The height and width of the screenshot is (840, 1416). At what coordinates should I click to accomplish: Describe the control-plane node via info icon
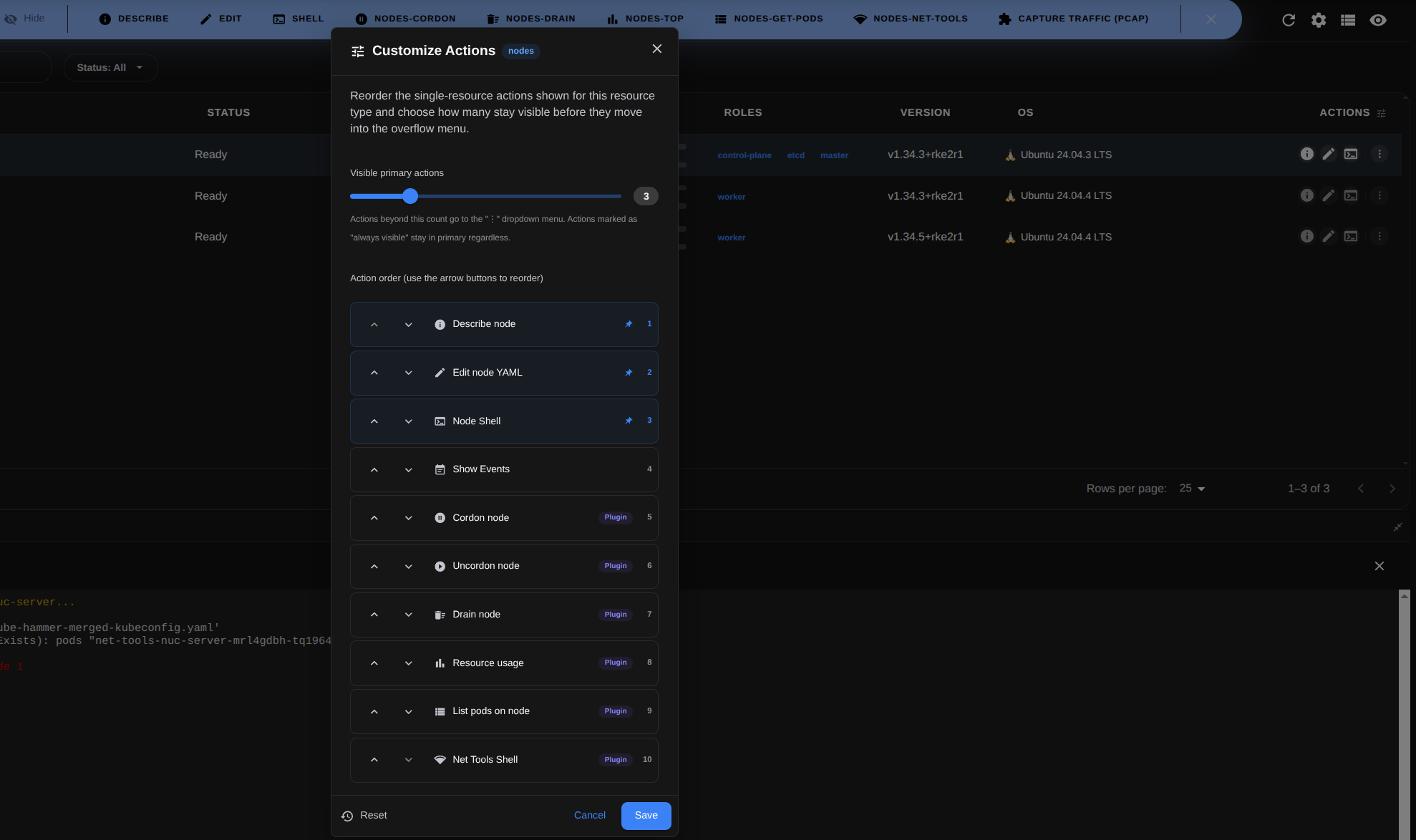[1306, 154]
